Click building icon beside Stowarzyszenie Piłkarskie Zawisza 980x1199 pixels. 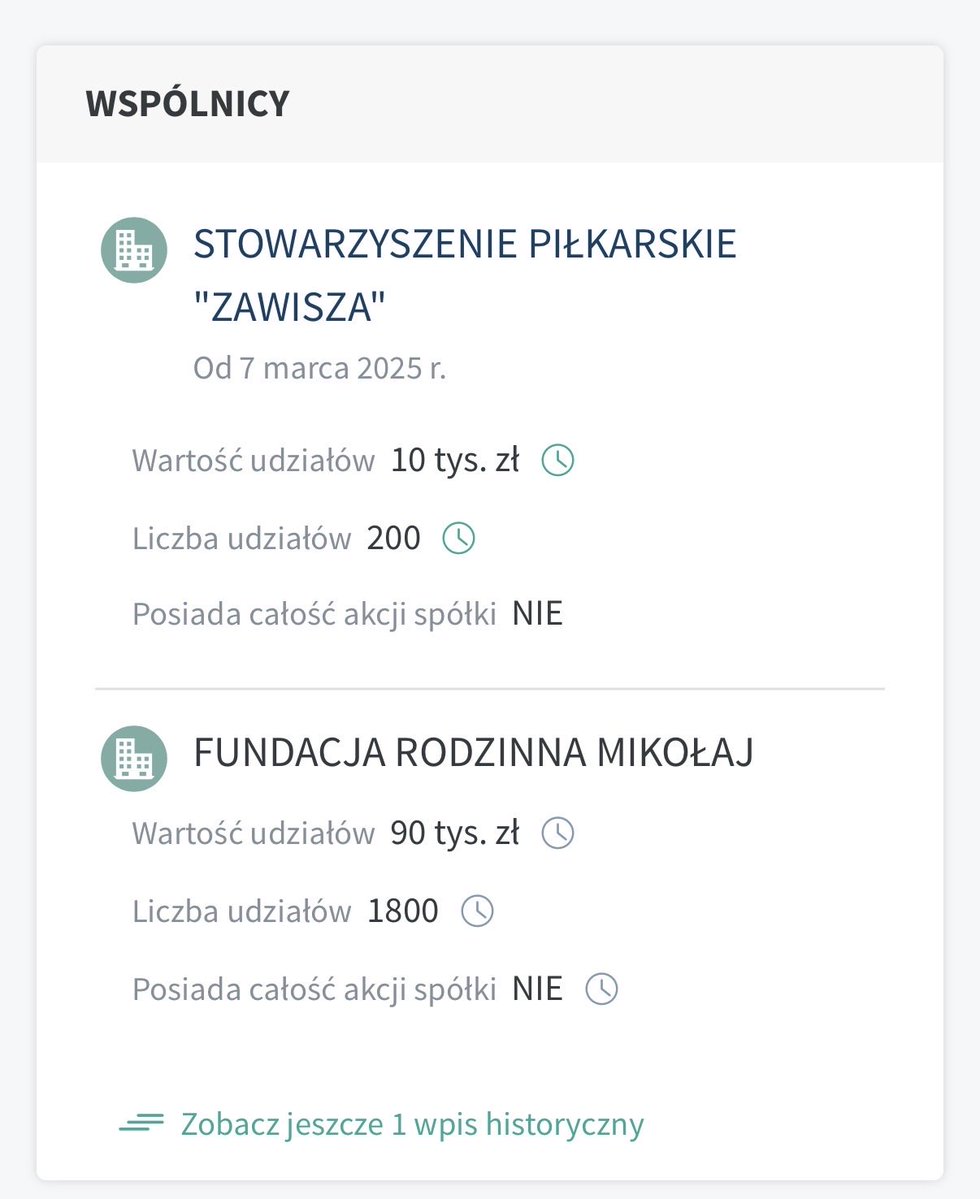134,250
